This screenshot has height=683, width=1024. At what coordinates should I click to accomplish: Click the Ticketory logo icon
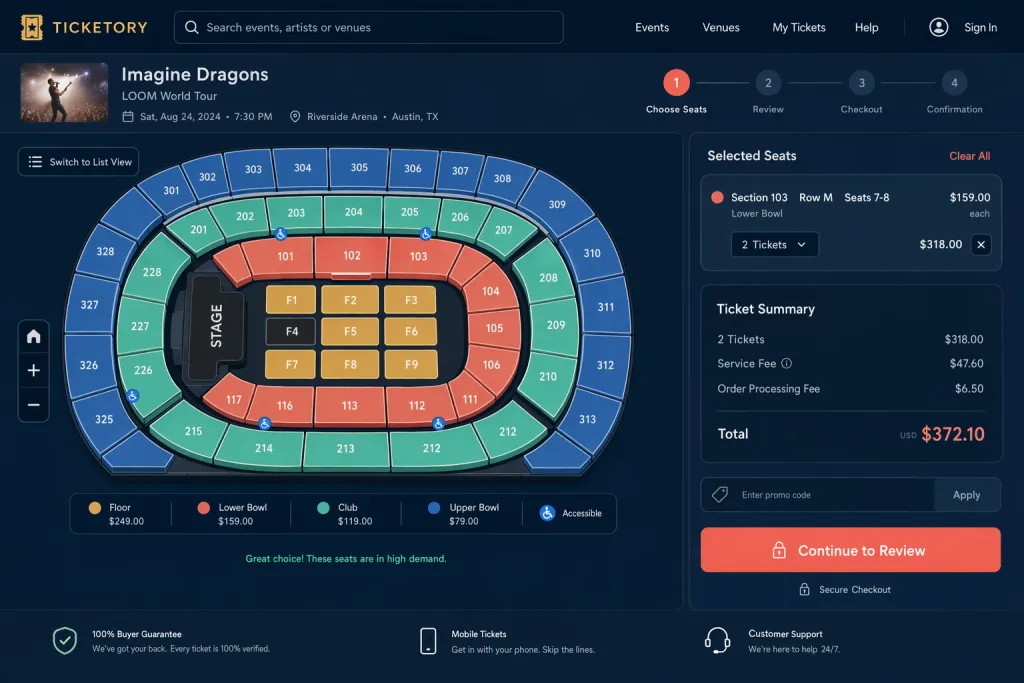click(31, 27)
